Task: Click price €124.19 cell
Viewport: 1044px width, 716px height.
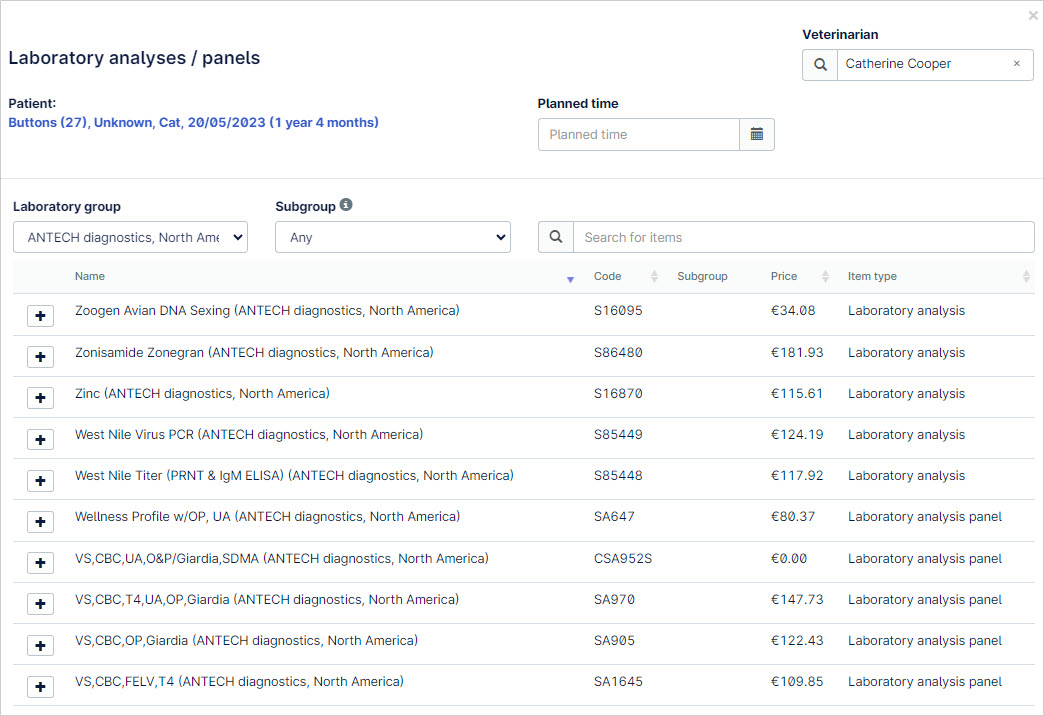Action: point(797,435)
